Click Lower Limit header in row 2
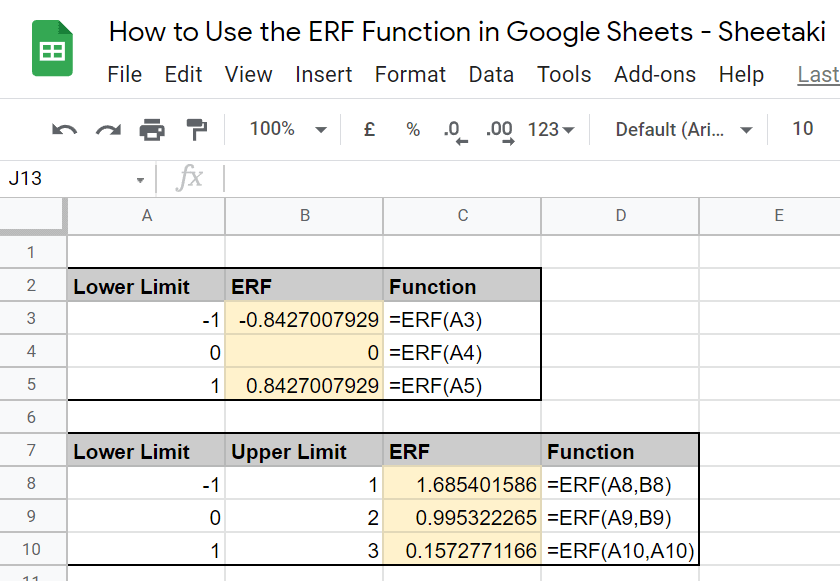 point(146,286)
